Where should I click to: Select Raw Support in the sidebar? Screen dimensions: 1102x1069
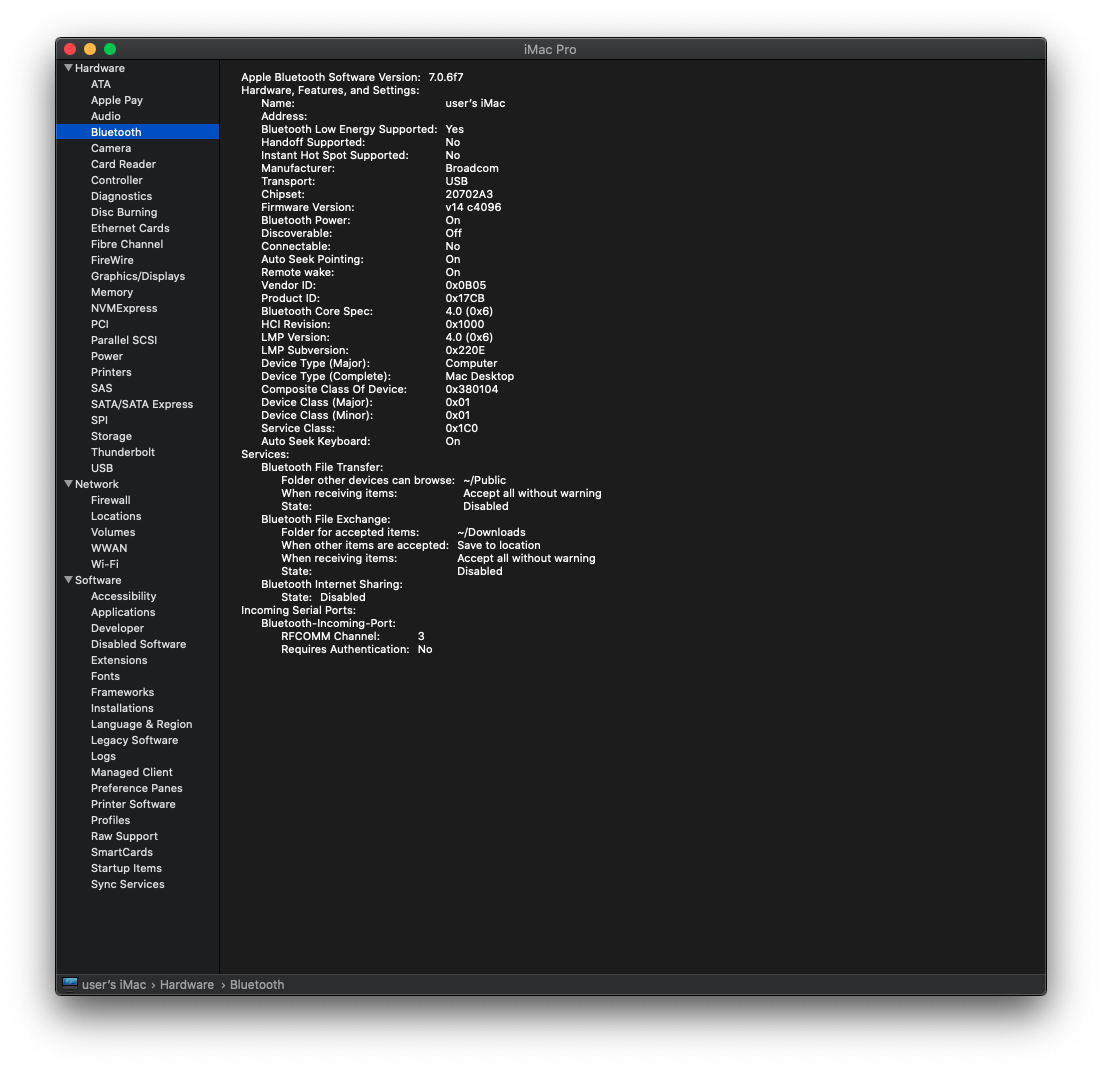(x=124, y=836)
